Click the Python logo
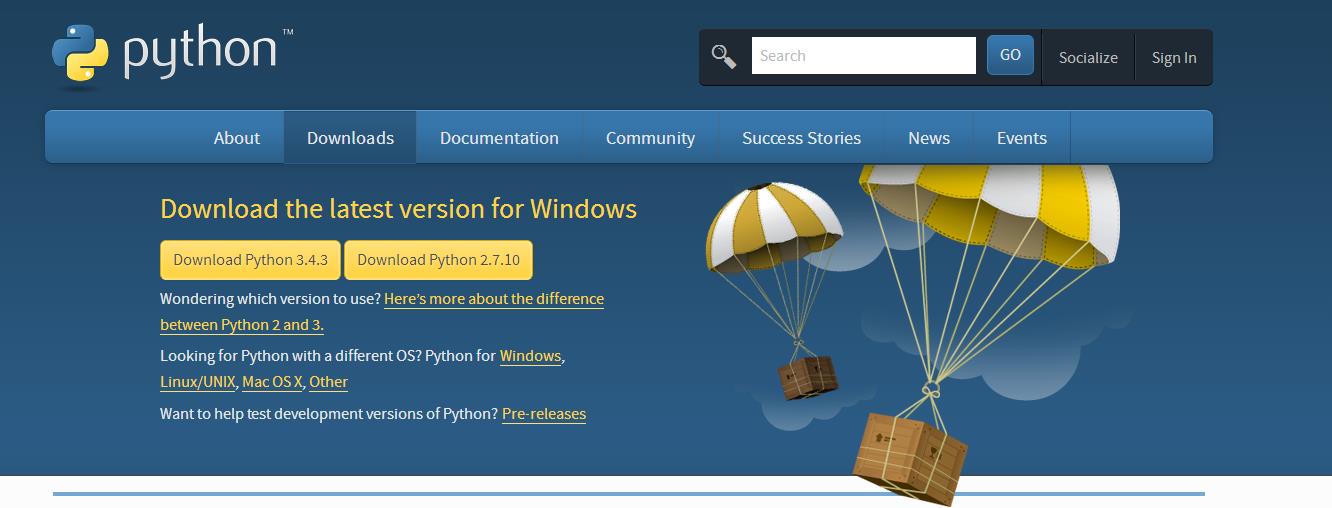 (172, 56)
